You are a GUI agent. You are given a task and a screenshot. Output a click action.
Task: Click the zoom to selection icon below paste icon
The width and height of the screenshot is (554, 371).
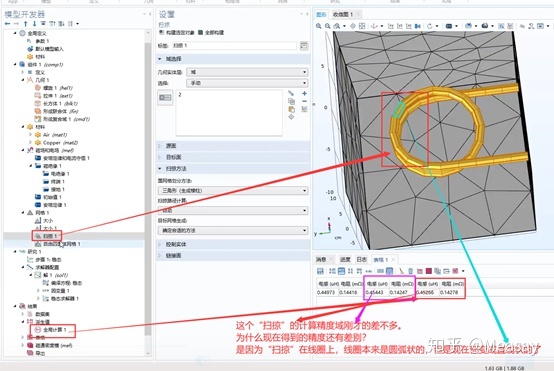tap(291, 117)
